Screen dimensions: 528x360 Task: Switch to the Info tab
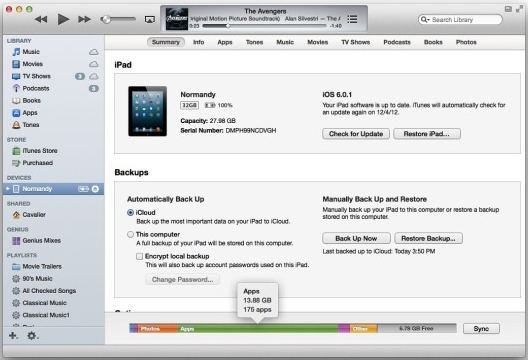click(199, 42)
